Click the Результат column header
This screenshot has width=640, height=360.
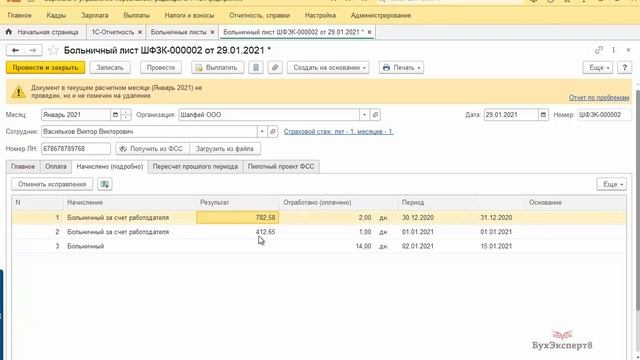pyautogui.click(x=238, y=202)
